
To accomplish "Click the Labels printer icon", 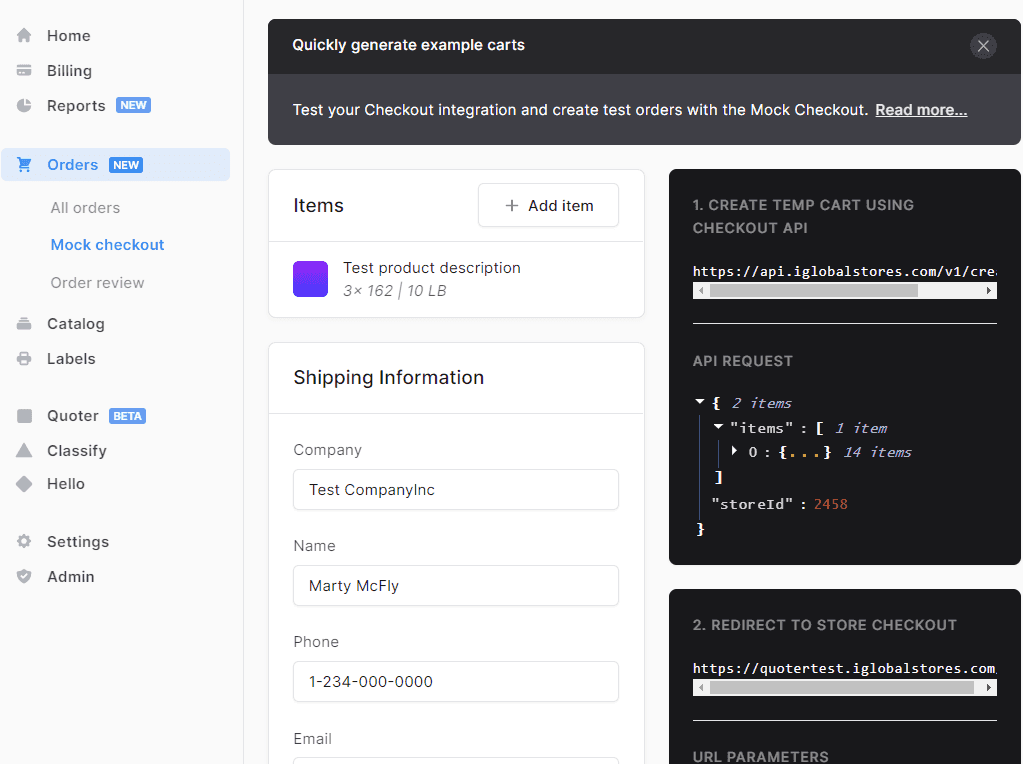I will pos(24,359).
